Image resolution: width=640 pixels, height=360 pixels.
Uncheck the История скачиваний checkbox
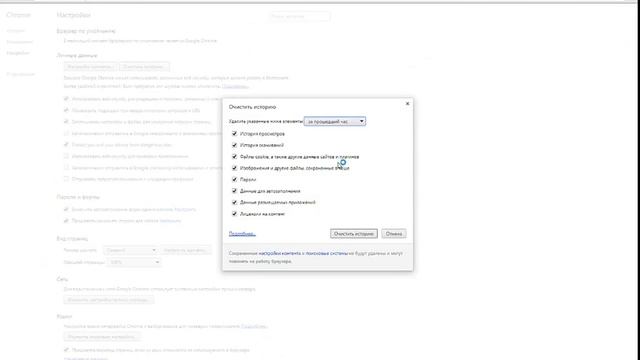point(234,145)
